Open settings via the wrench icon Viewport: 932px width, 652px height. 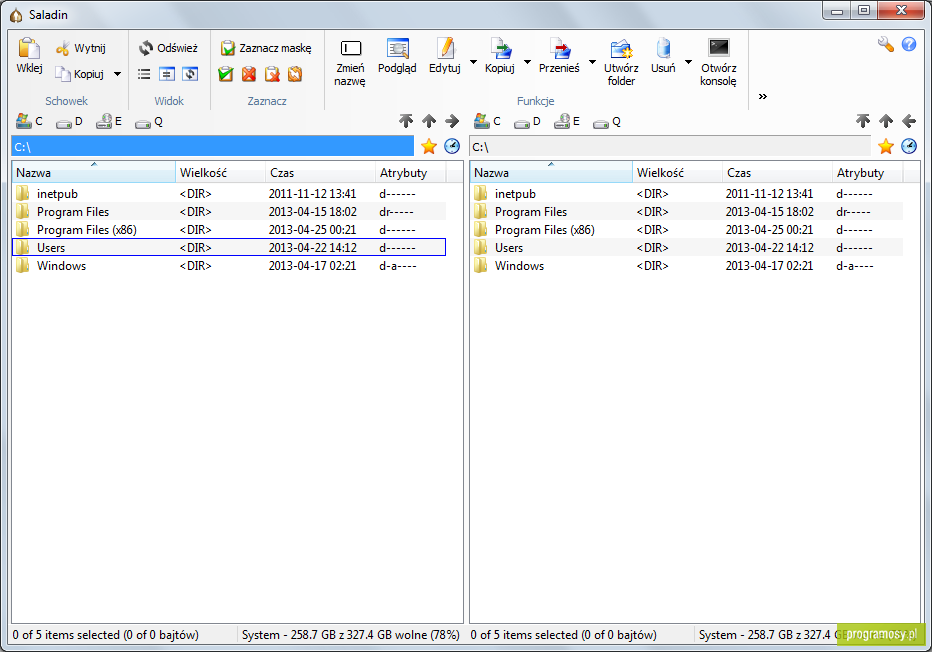(x=886, y=44)
